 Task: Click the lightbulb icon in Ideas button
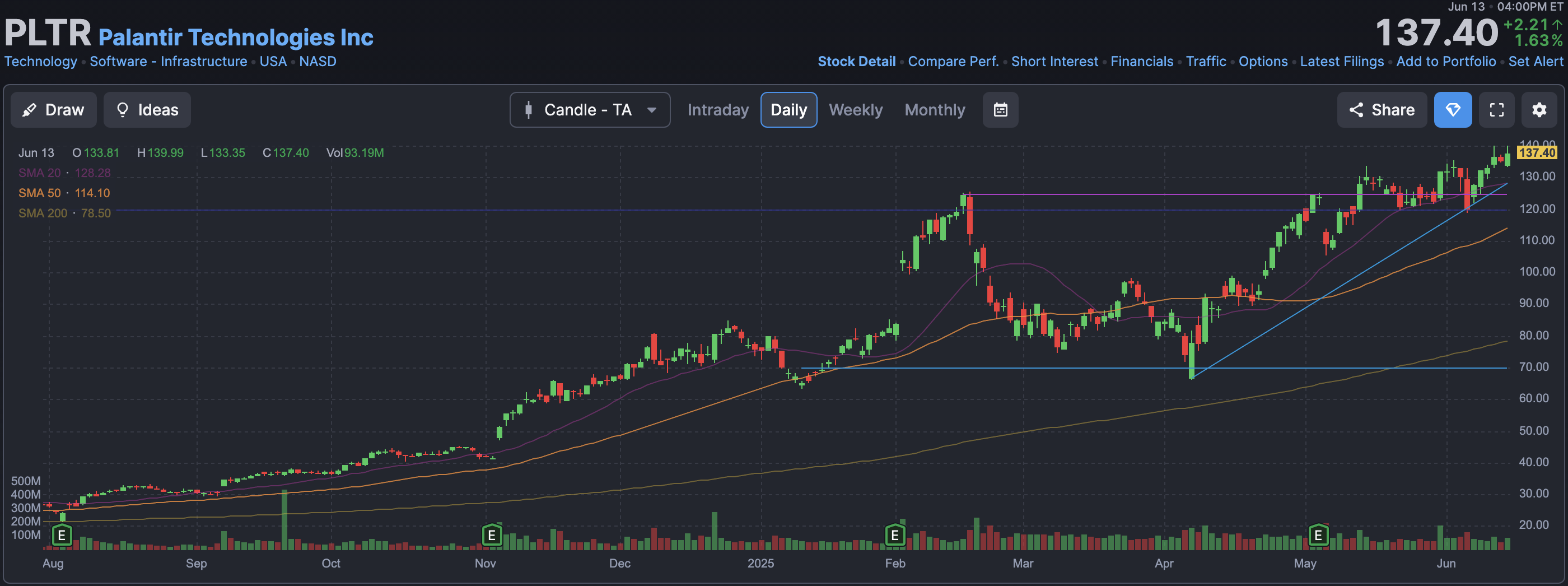pos(122,110)
